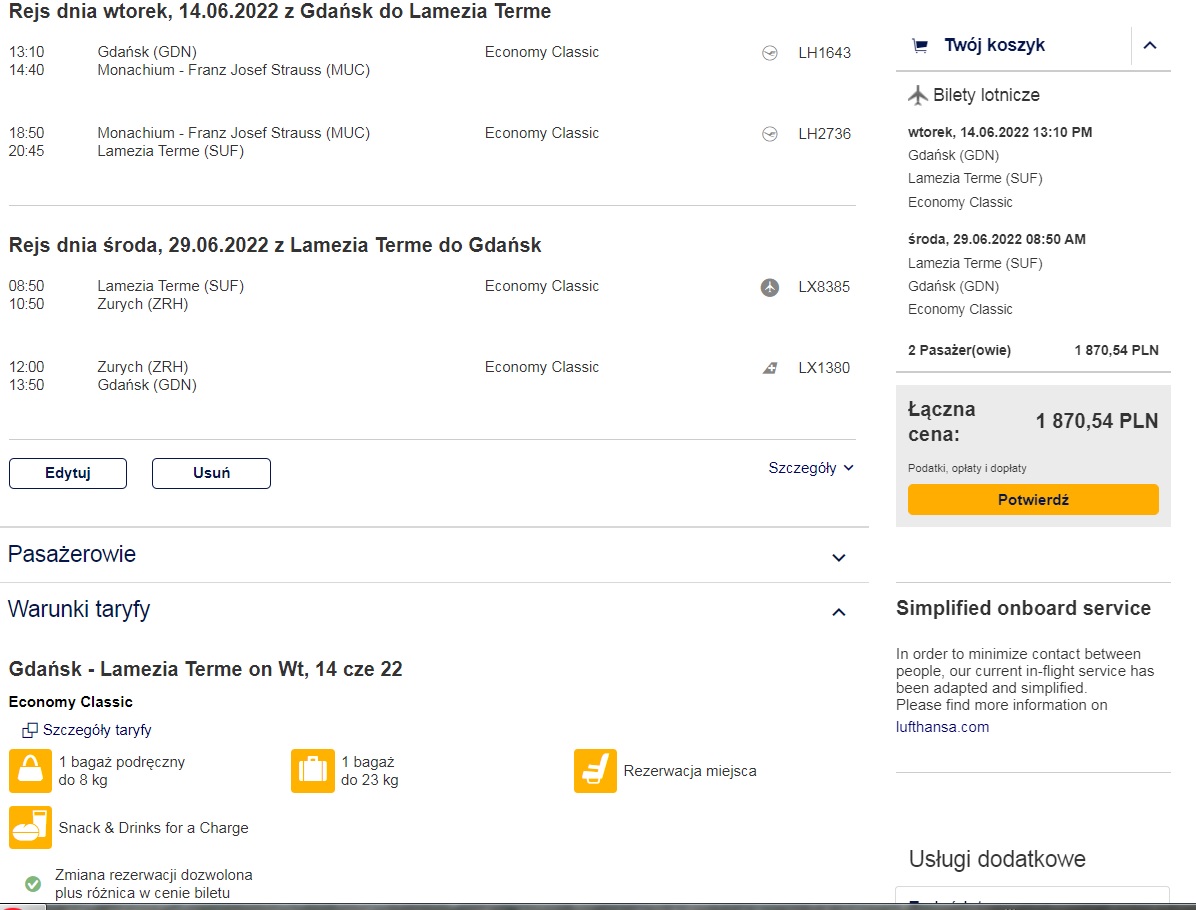Open the lufthansa.com link
Image resolution: width=1196 pixels, height=910 pixels.
click(x=942, y=727)
